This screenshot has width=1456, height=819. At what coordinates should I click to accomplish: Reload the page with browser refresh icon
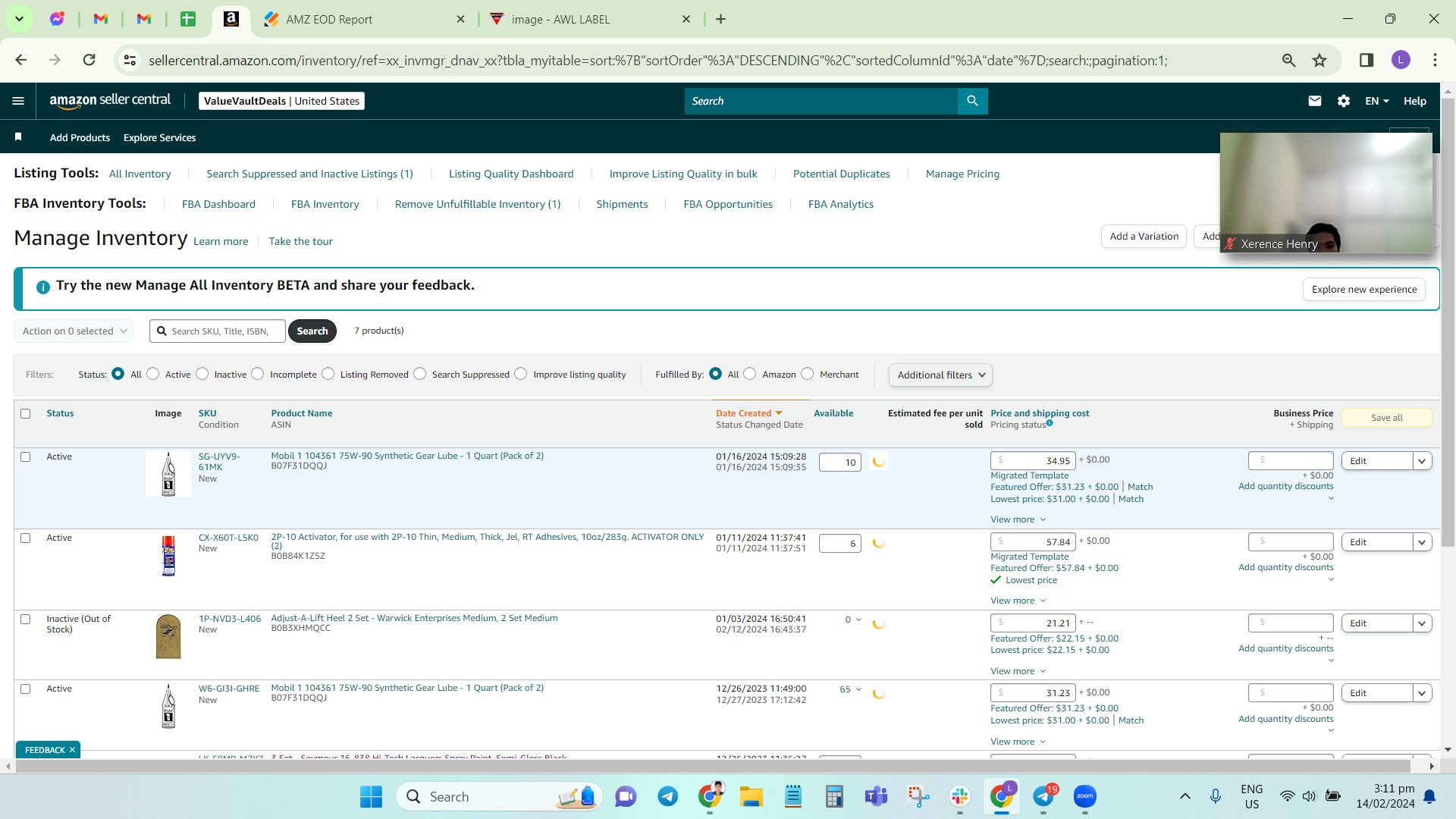89,60
